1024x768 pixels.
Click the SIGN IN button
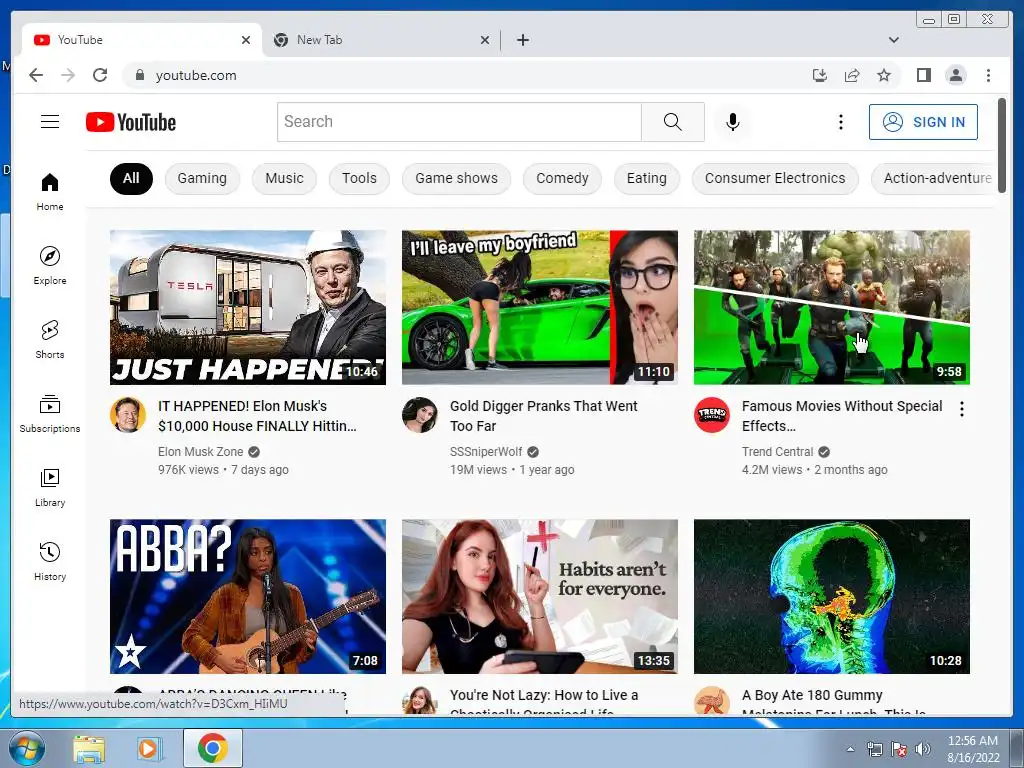[x=923, y=122]
